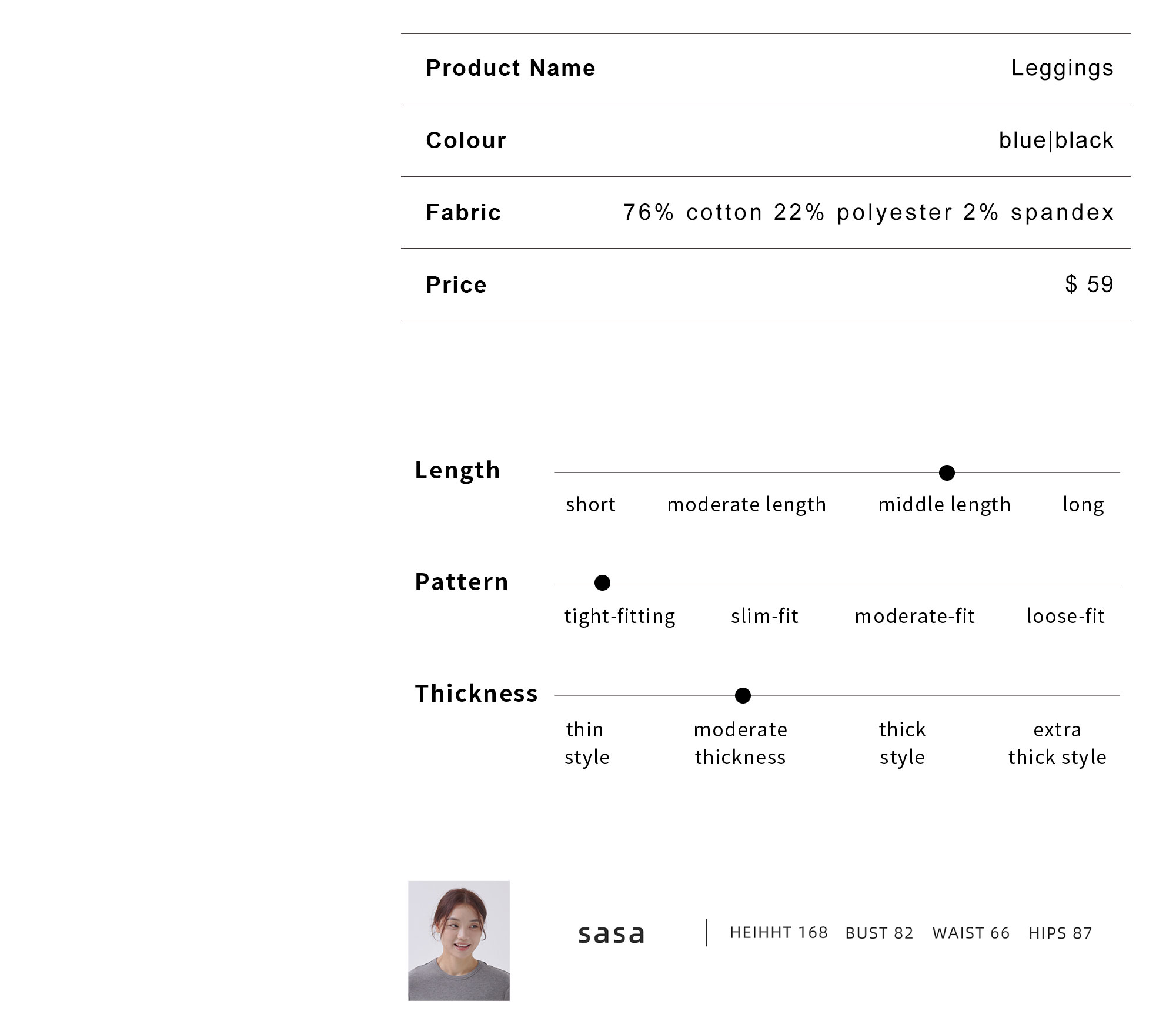Viewport: 1176px width, 1018px height.
Task: Click the Length slider dot
Action: coord(947,473)
